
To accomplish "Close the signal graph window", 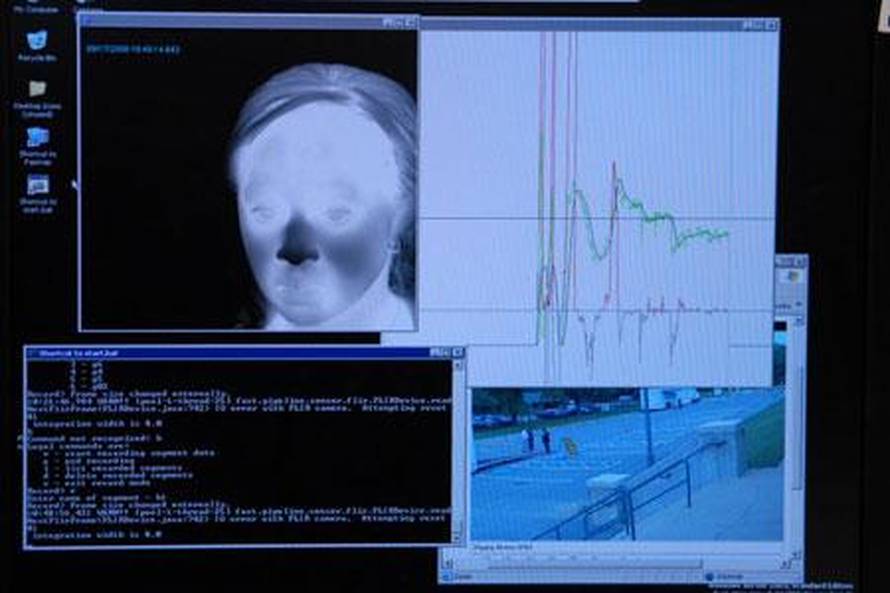I will (770, 24).
